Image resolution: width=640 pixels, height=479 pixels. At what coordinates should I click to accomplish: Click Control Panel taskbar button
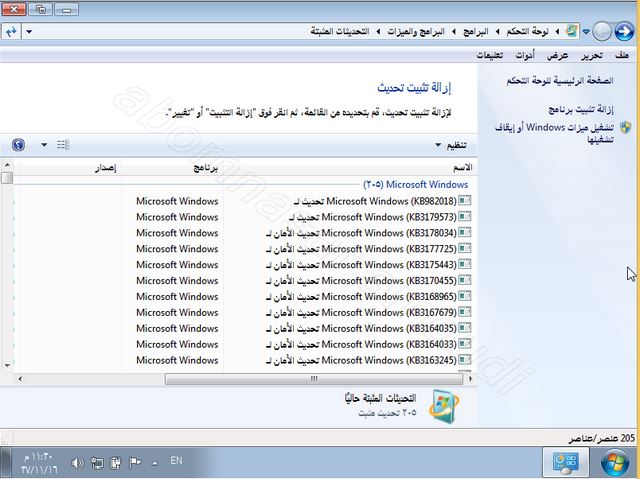(x=566, y=462)
